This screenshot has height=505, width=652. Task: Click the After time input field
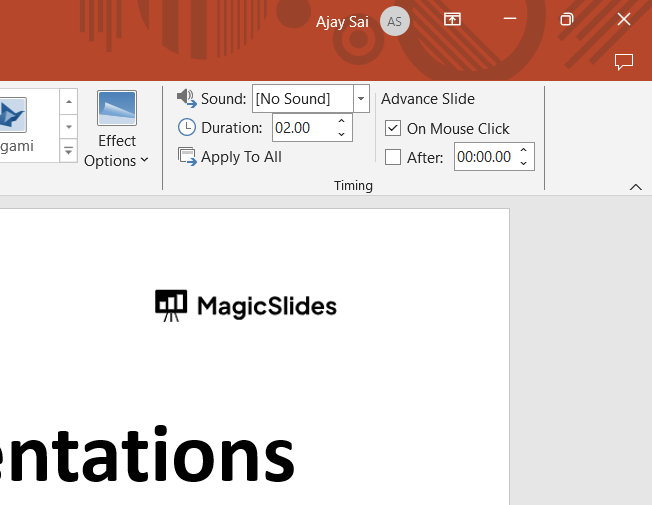pos(485,157)
